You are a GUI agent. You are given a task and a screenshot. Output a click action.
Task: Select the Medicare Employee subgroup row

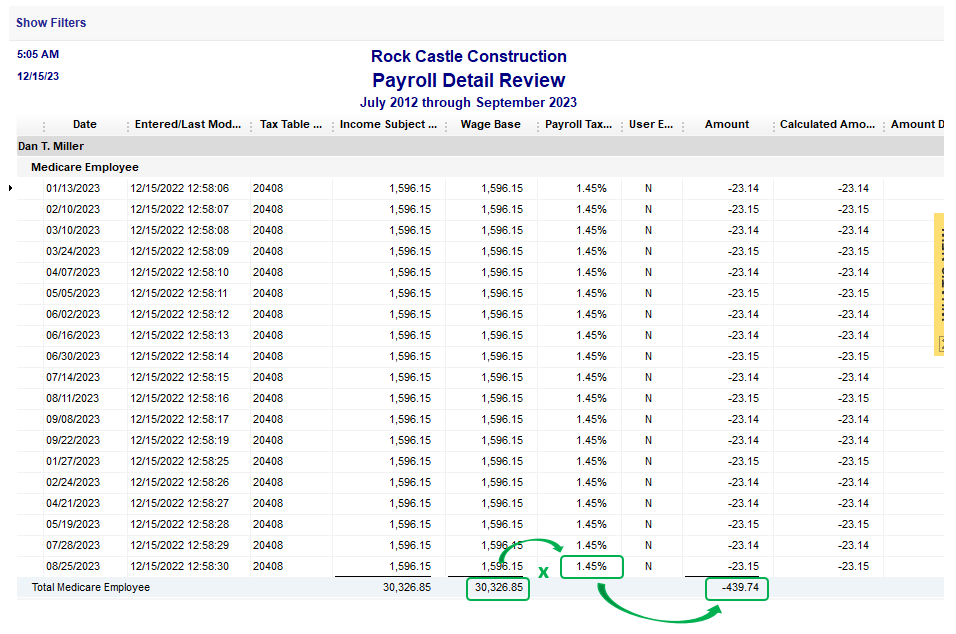click(85, 167)
